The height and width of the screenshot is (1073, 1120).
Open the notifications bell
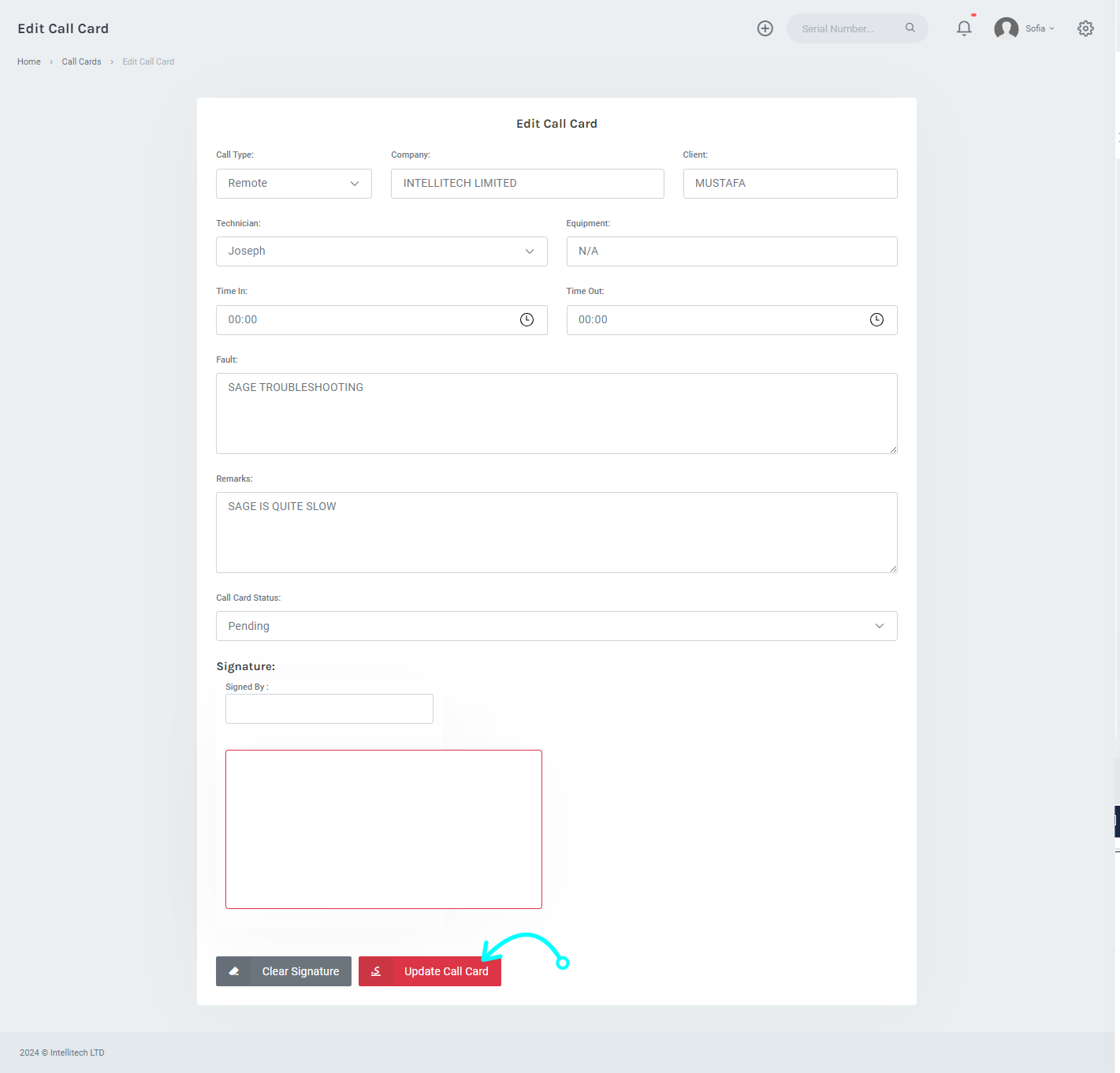pyautogui.click(x=963, y=28)
